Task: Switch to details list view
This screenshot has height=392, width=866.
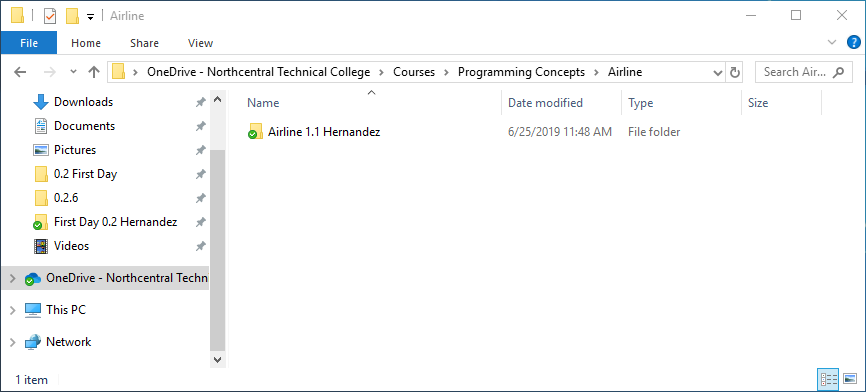Action: 827,379
